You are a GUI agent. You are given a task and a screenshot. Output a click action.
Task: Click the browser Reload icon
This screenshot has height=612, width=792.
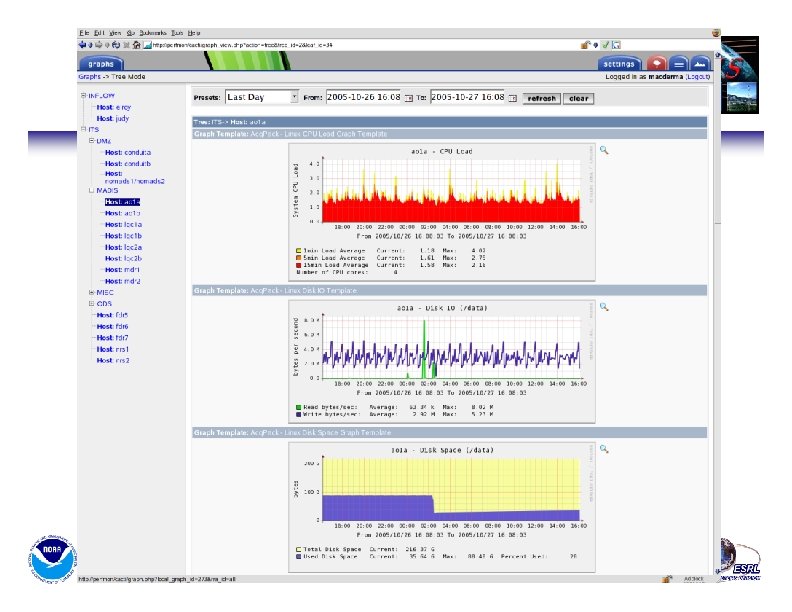pos(116,45)
